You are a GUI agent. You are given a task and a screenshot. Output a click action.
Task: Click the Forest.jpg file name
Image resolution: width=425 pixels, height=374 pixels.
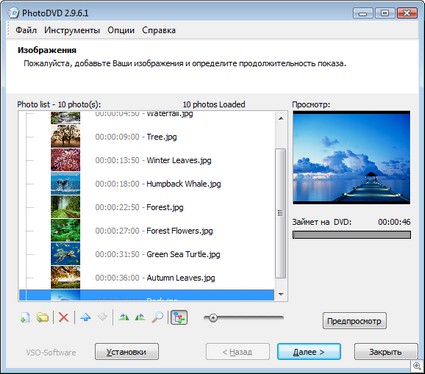165,207
